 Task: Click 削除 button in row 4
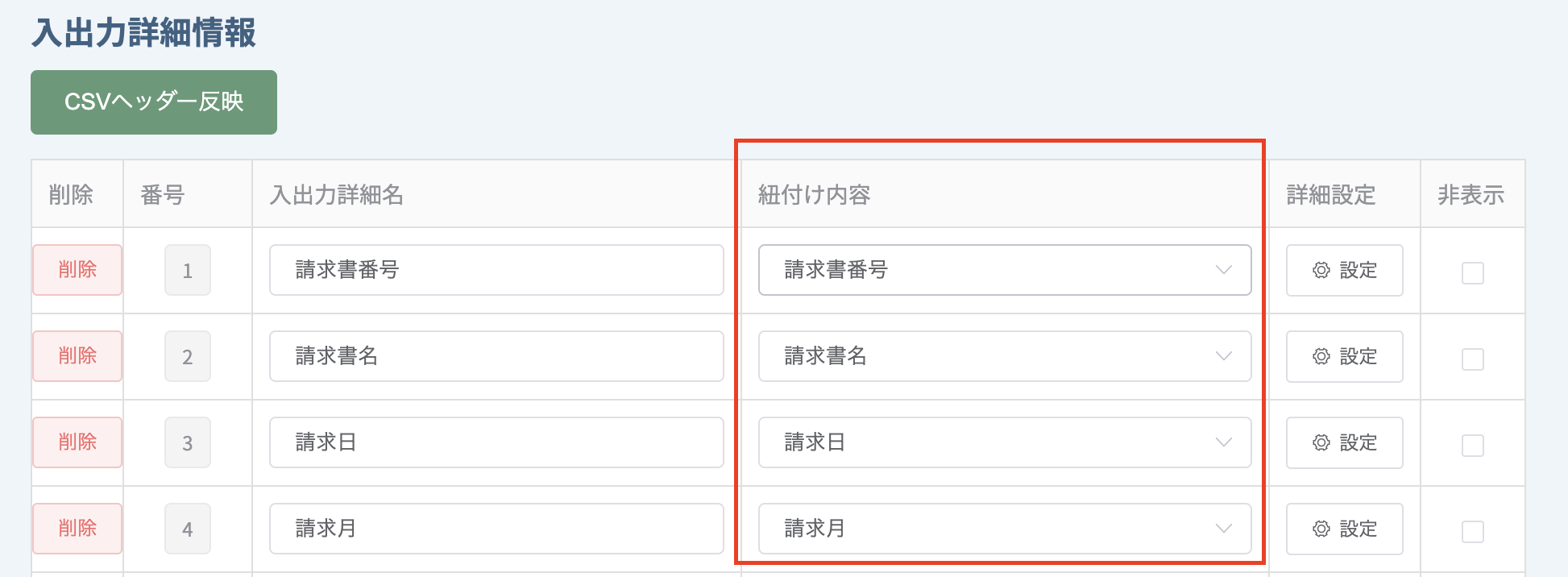click(77, 529)
